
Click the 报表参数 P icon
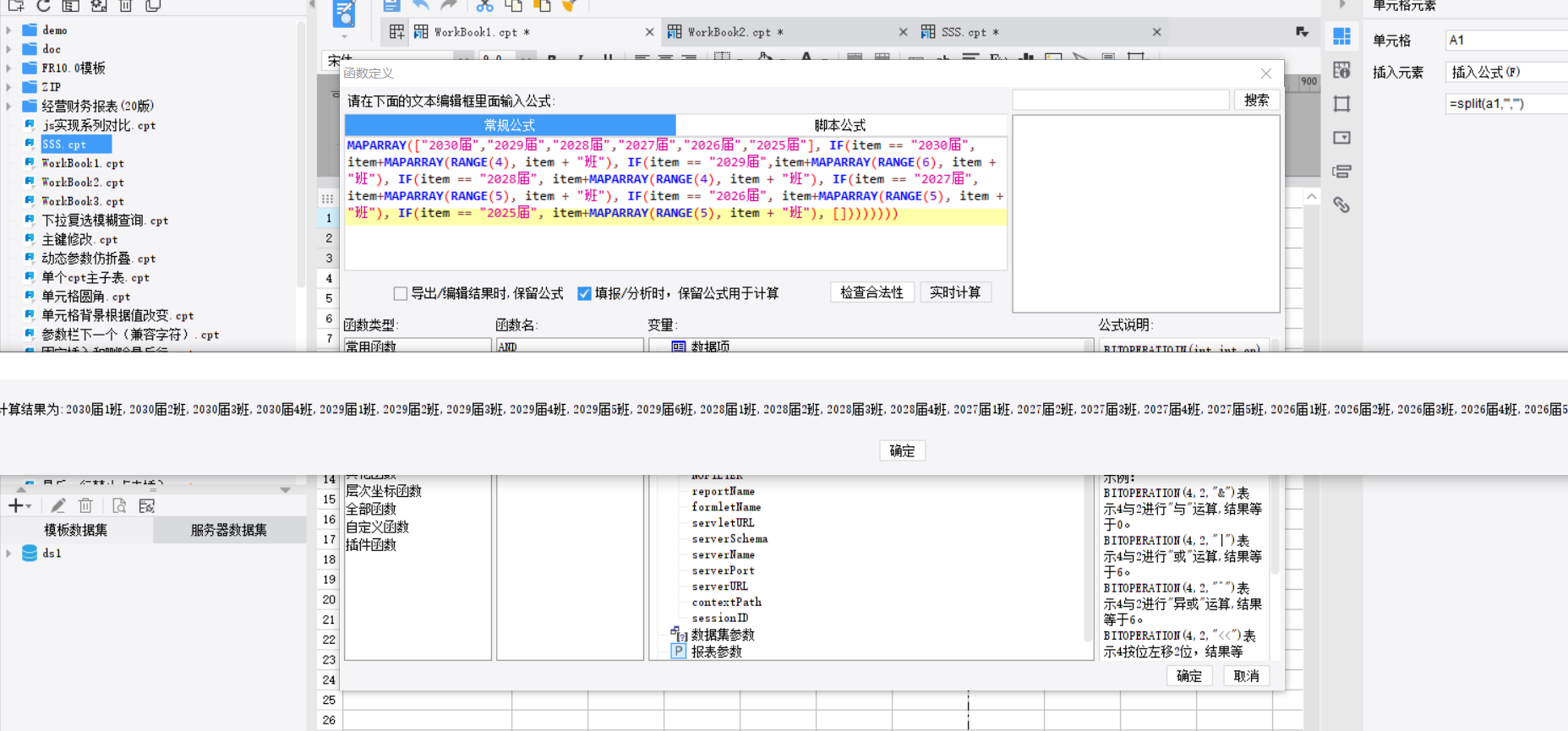pos(678,652)
